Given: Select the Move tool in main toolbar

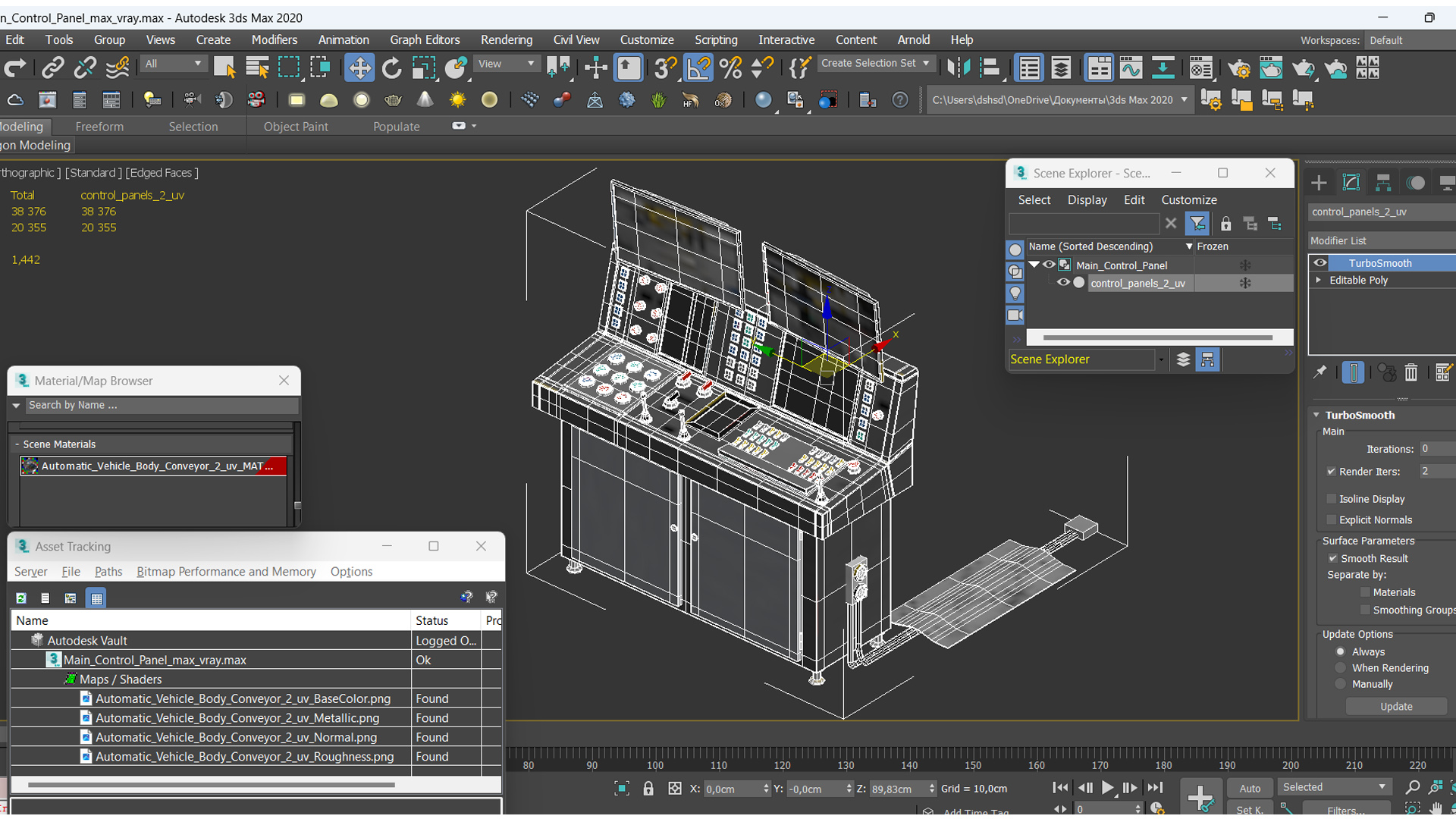Looking at the screenshot, I should (359, 68).
